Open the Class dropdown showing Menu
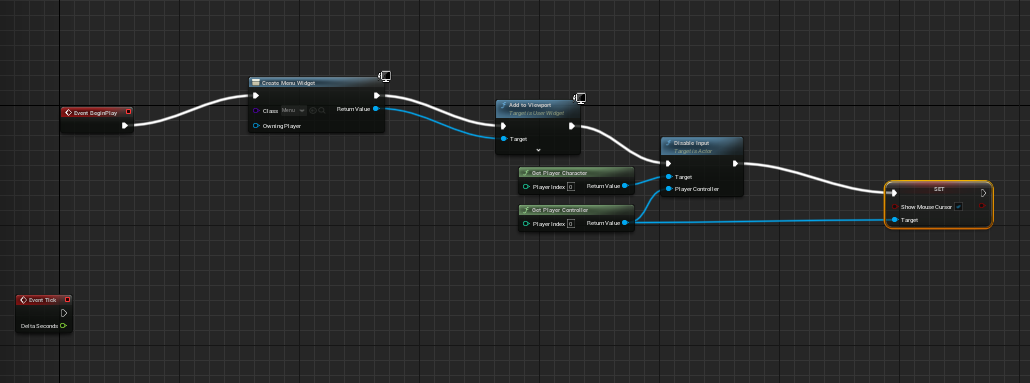Screen dimensions: 1030x383 [293, 110]
